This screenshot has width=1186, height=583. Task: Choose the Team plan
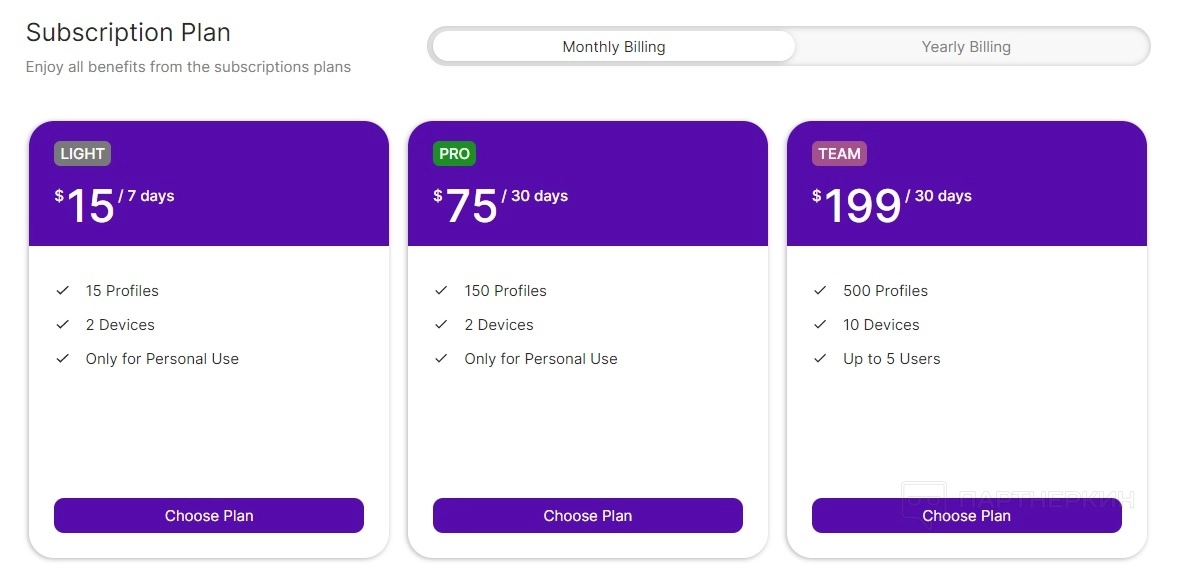[966, 516]
